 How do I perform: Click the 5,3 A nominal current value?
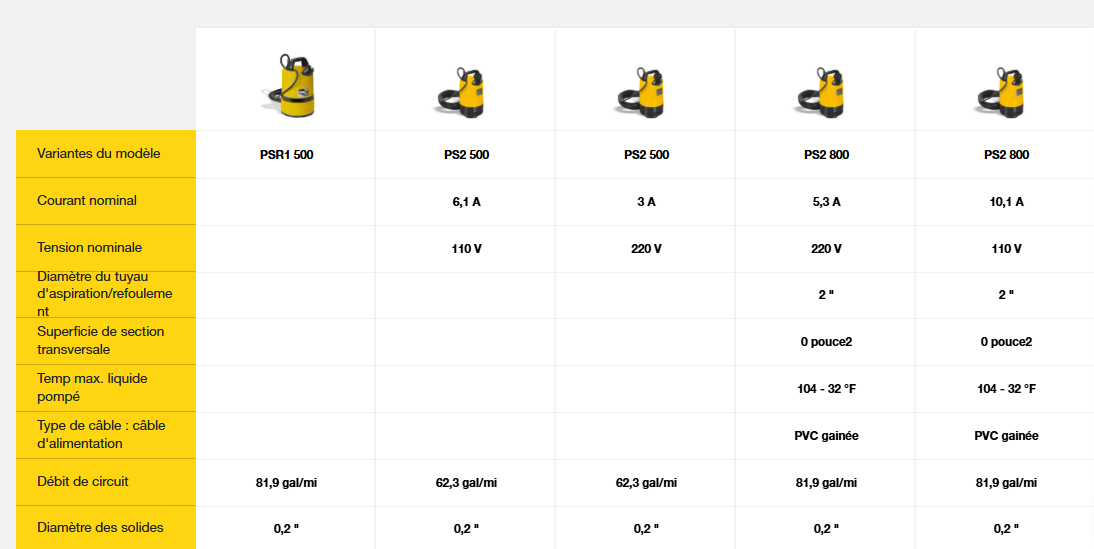click(826, 202)
